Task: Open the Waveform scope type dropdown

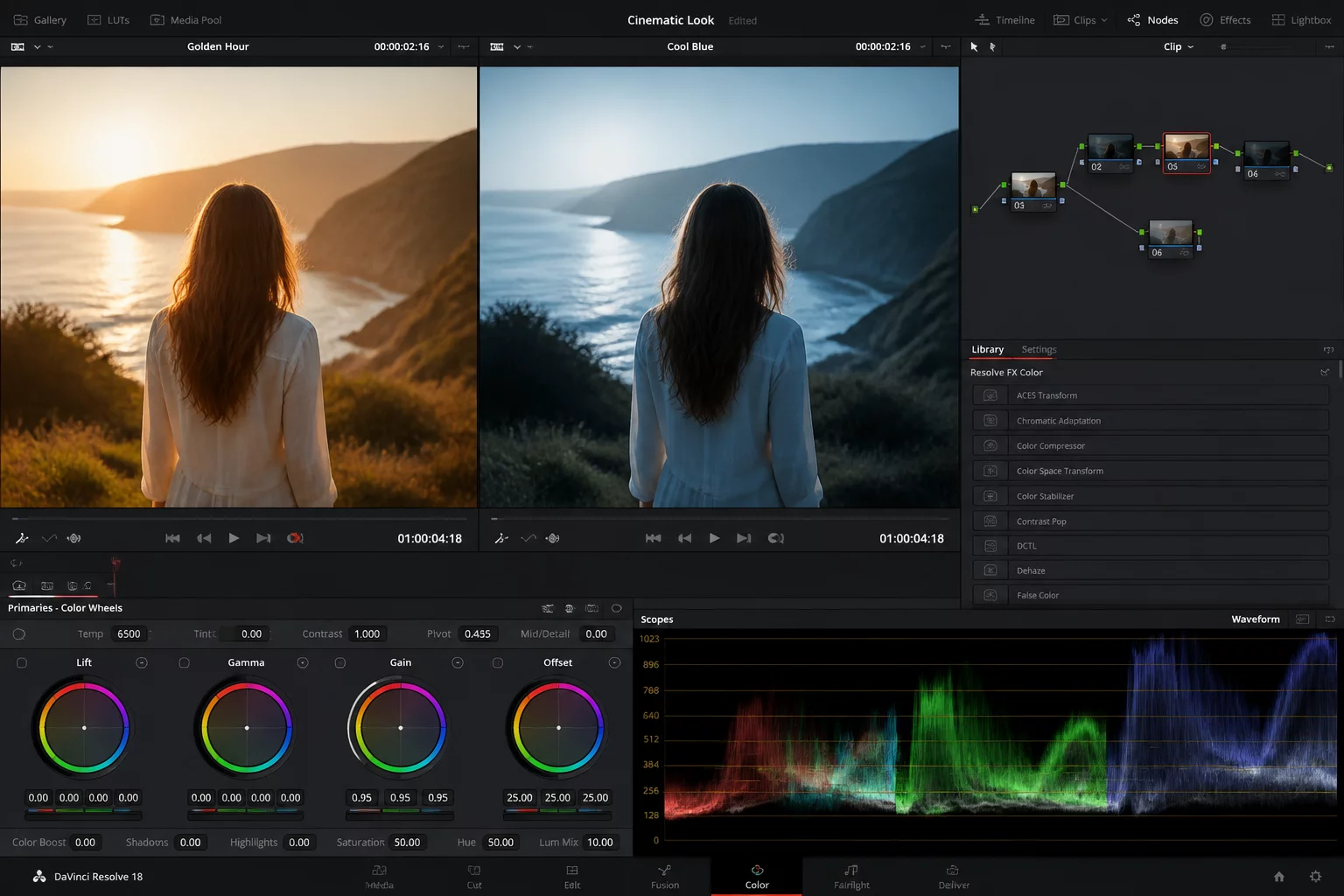Action: pos(1256,619)
